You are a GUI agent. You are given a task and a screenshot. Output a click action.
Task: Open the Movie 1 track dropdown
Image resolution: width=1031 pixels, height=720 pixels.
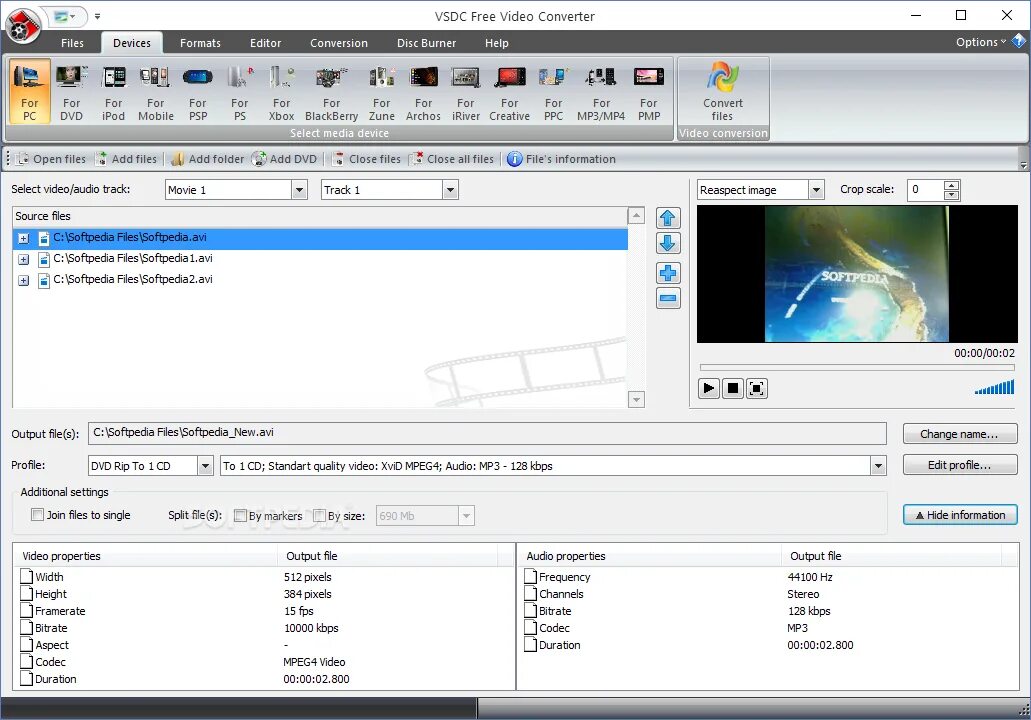coord(298,189)
